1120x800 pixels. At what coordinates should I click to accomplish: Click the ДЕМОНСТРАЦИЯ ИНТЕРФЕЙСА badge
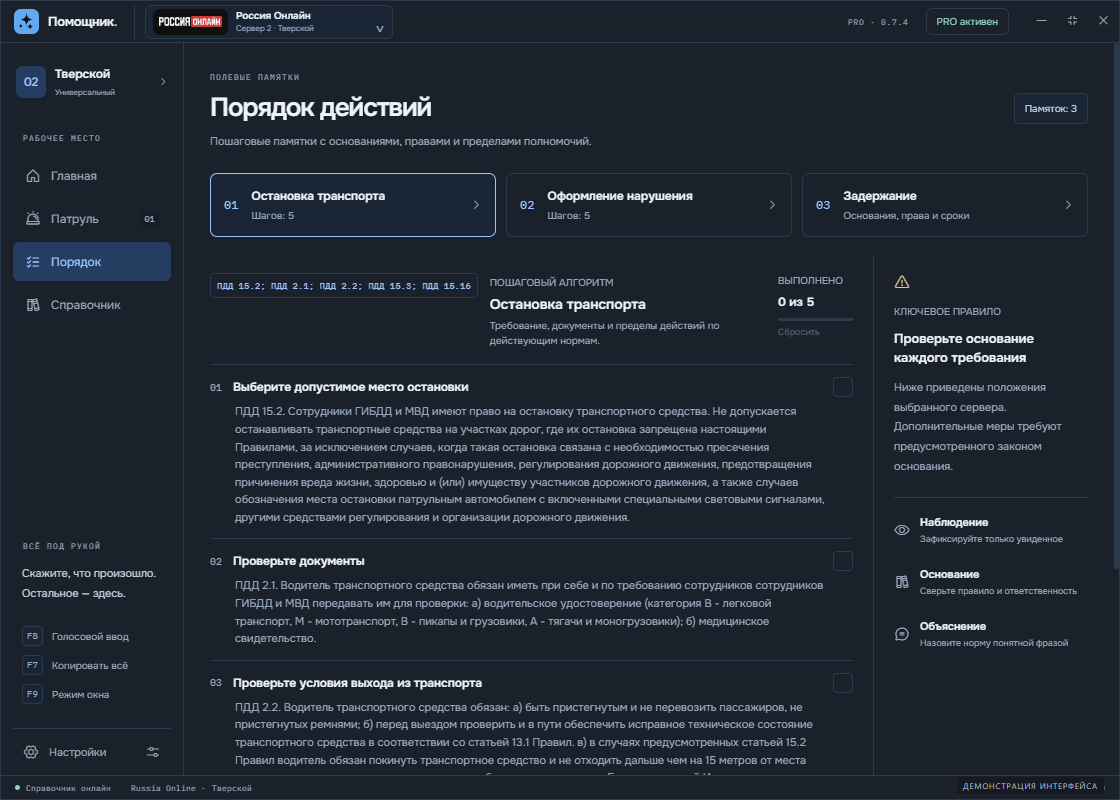(1030, 786)
